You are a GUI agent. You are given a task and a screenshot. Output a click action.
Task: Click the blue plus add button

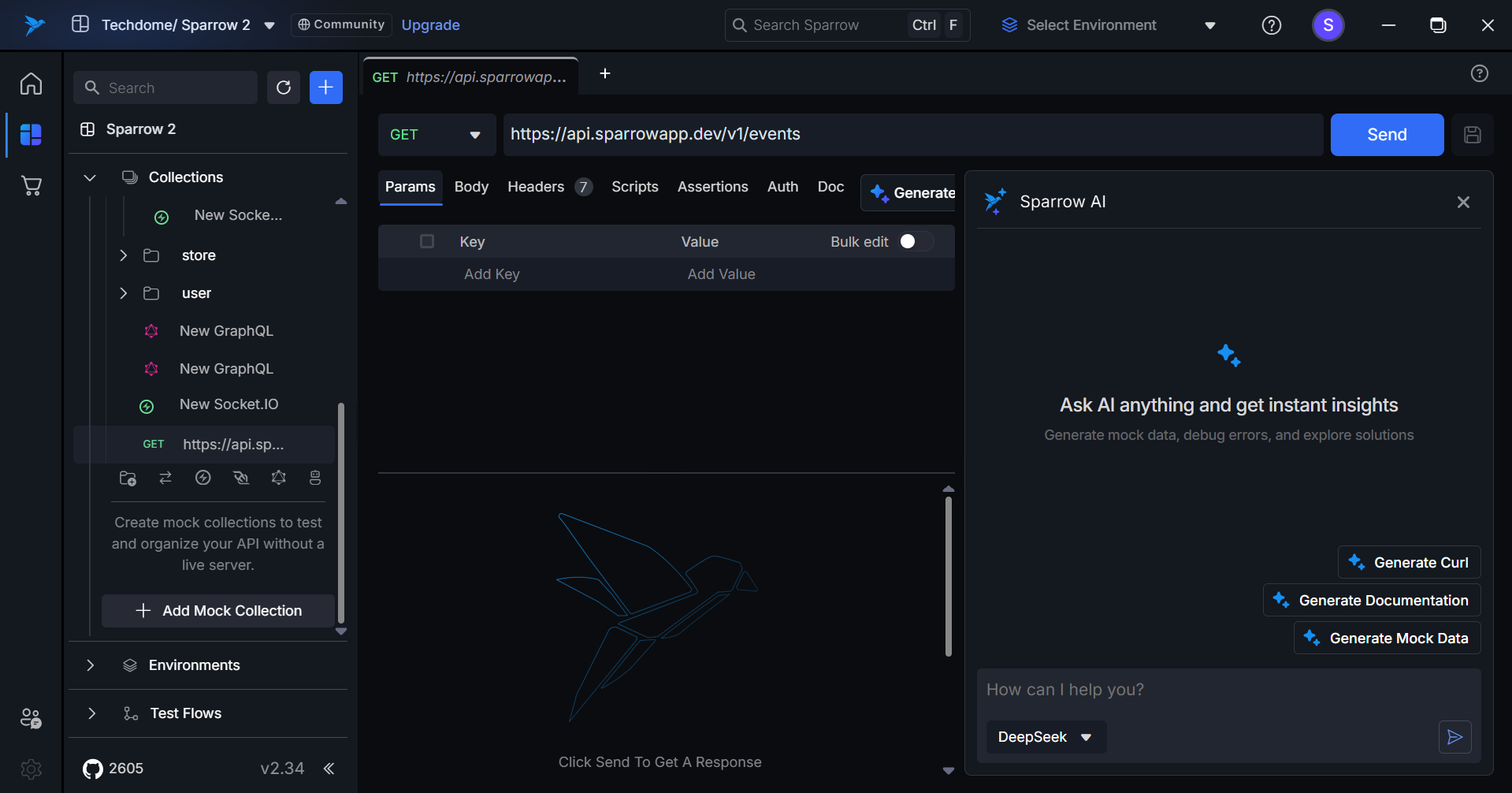(x=325, y=87)
